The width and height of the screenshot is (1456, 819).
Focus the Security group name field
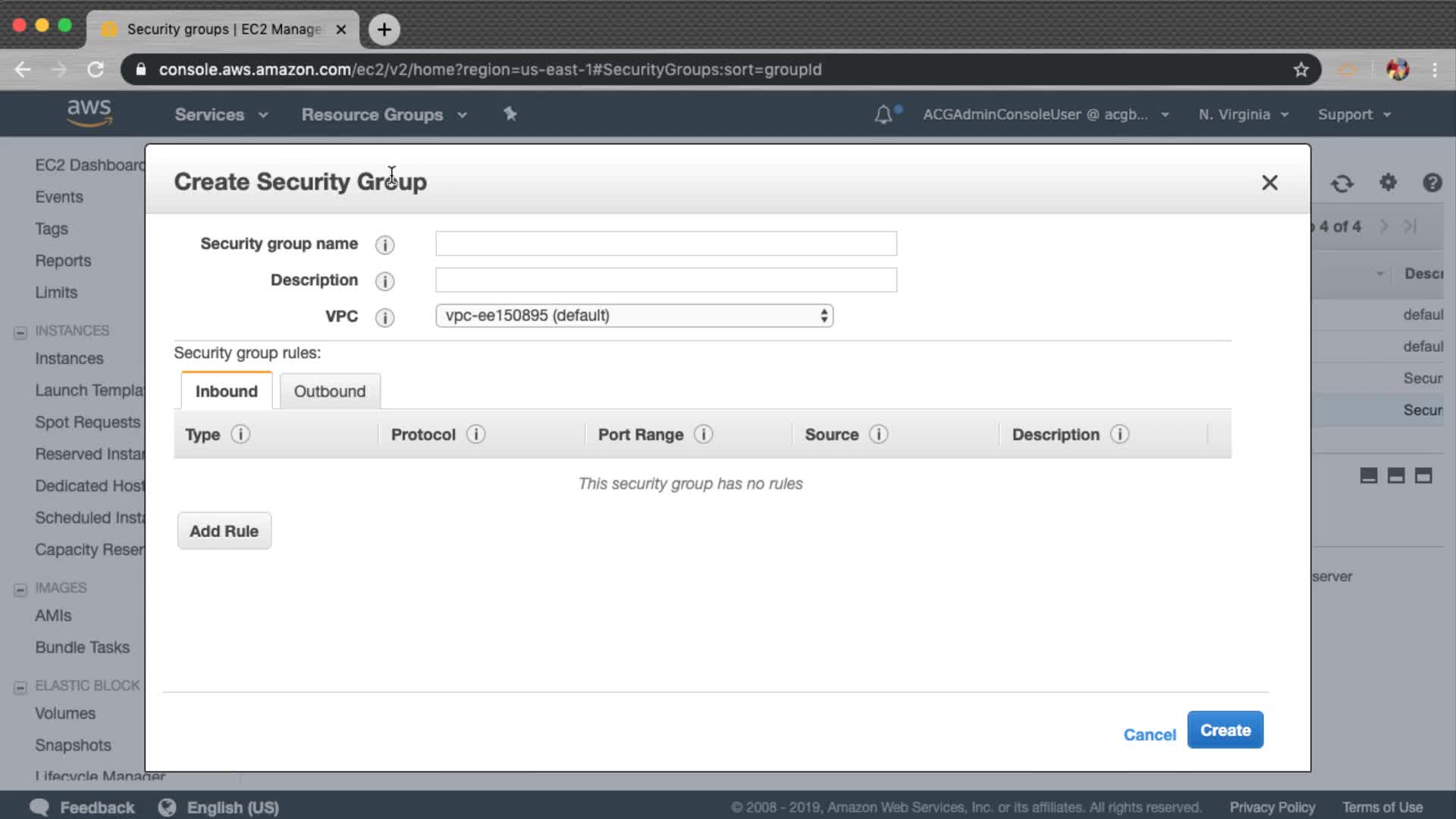point(666,243)
